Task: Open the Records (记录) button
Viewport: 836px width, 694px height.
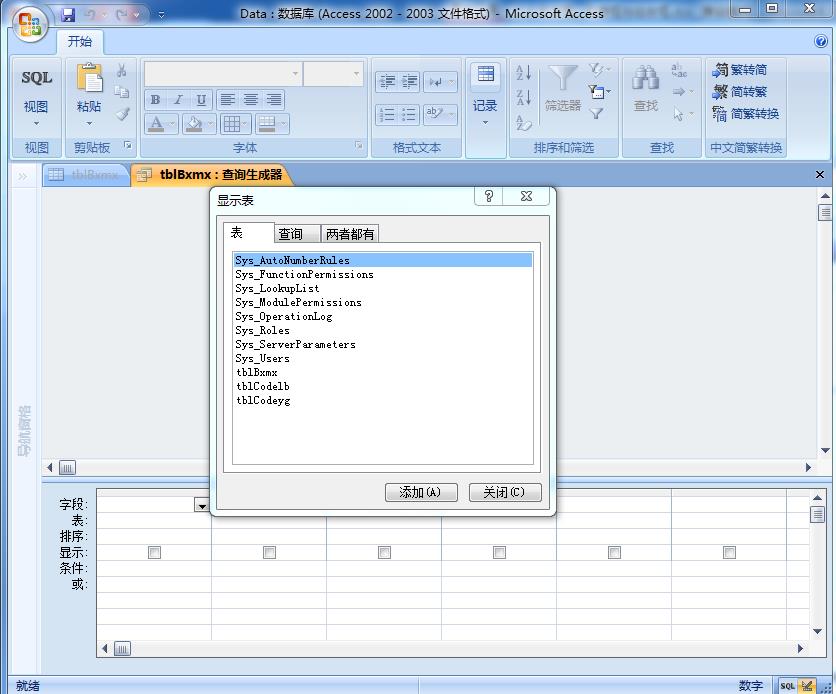Action: pos(485,96)
